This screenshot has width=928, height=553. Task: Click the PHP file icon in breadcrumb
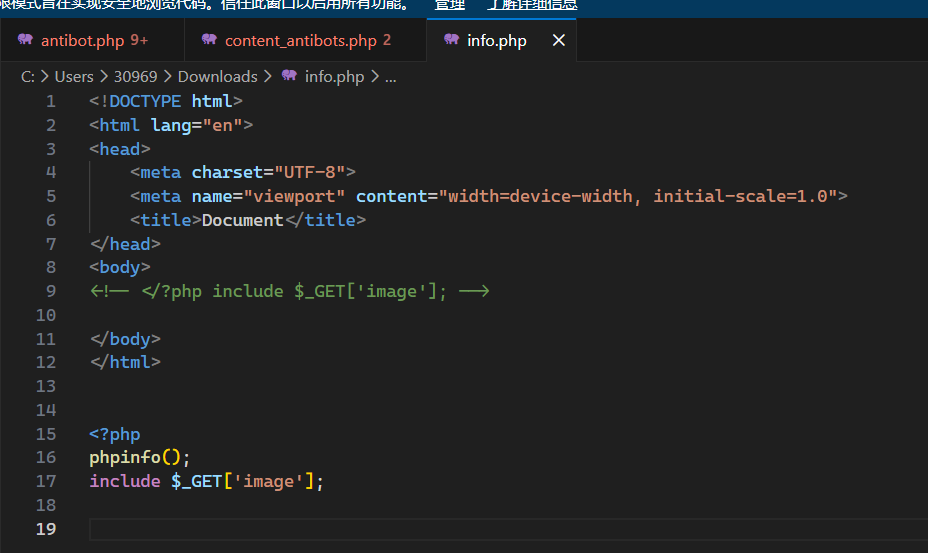click(x=289, y=76)
